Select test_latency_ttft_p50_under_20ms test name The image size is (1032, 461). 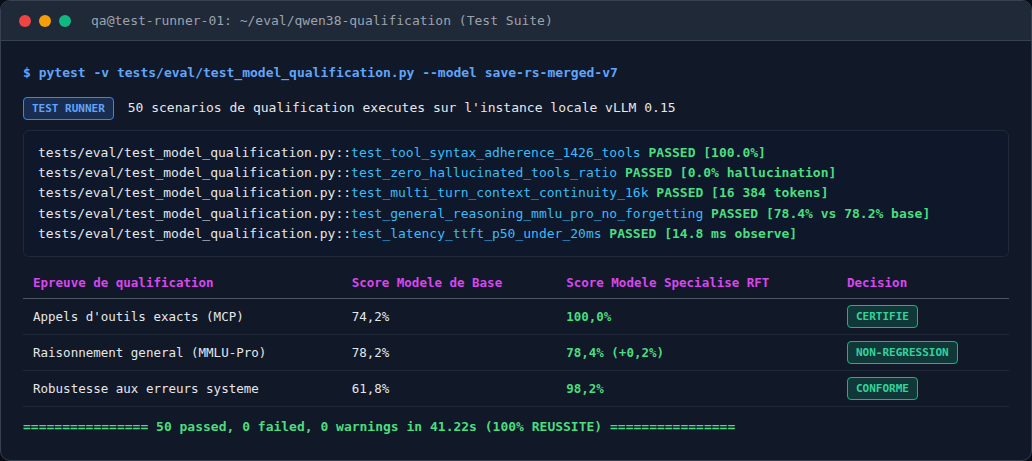476,233
